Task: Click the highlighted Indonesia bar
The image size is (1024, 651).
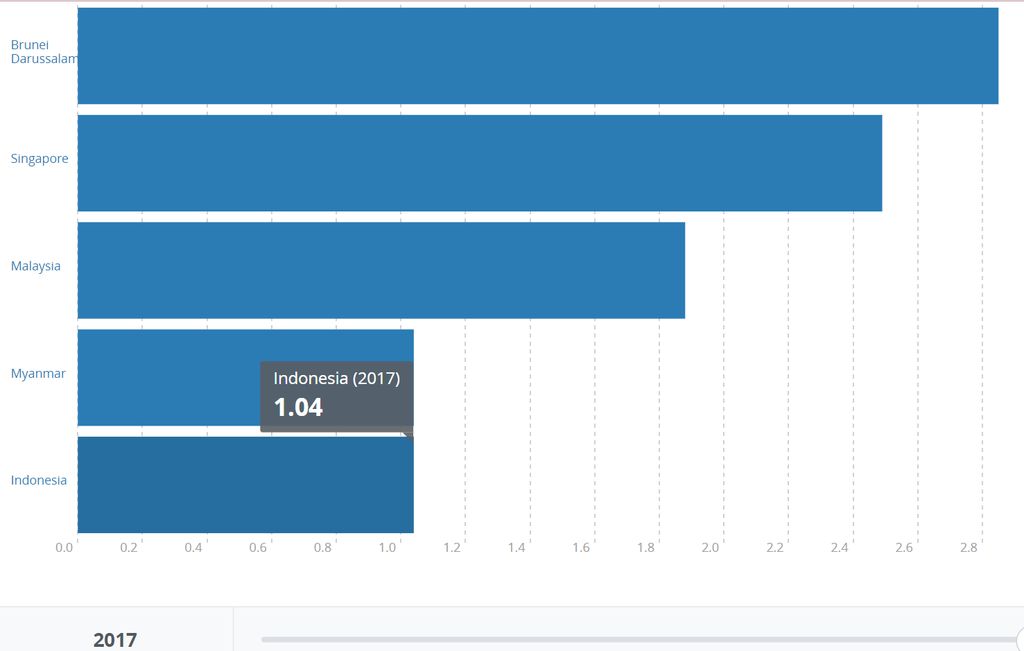Action: pos(245,485)
